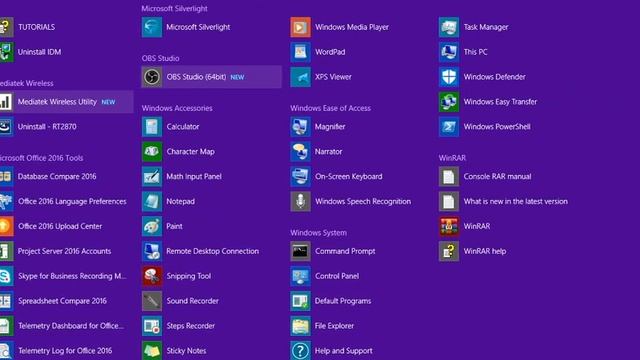Open WordPad icon

(300, 52)
